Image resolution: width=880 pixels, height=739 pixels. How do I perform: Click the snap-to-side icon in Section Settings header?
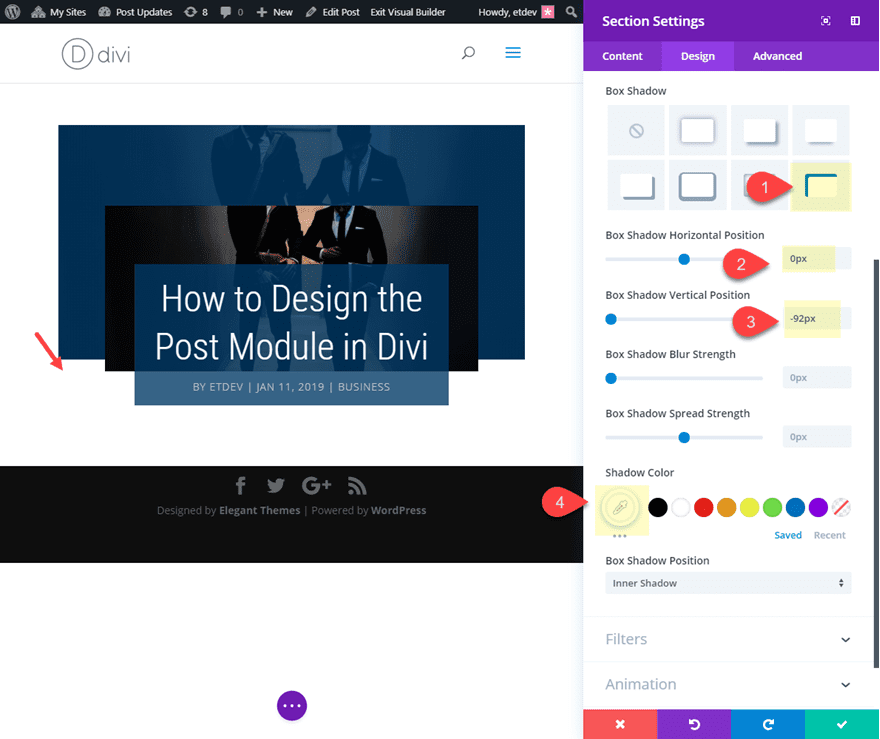(854, 20)
